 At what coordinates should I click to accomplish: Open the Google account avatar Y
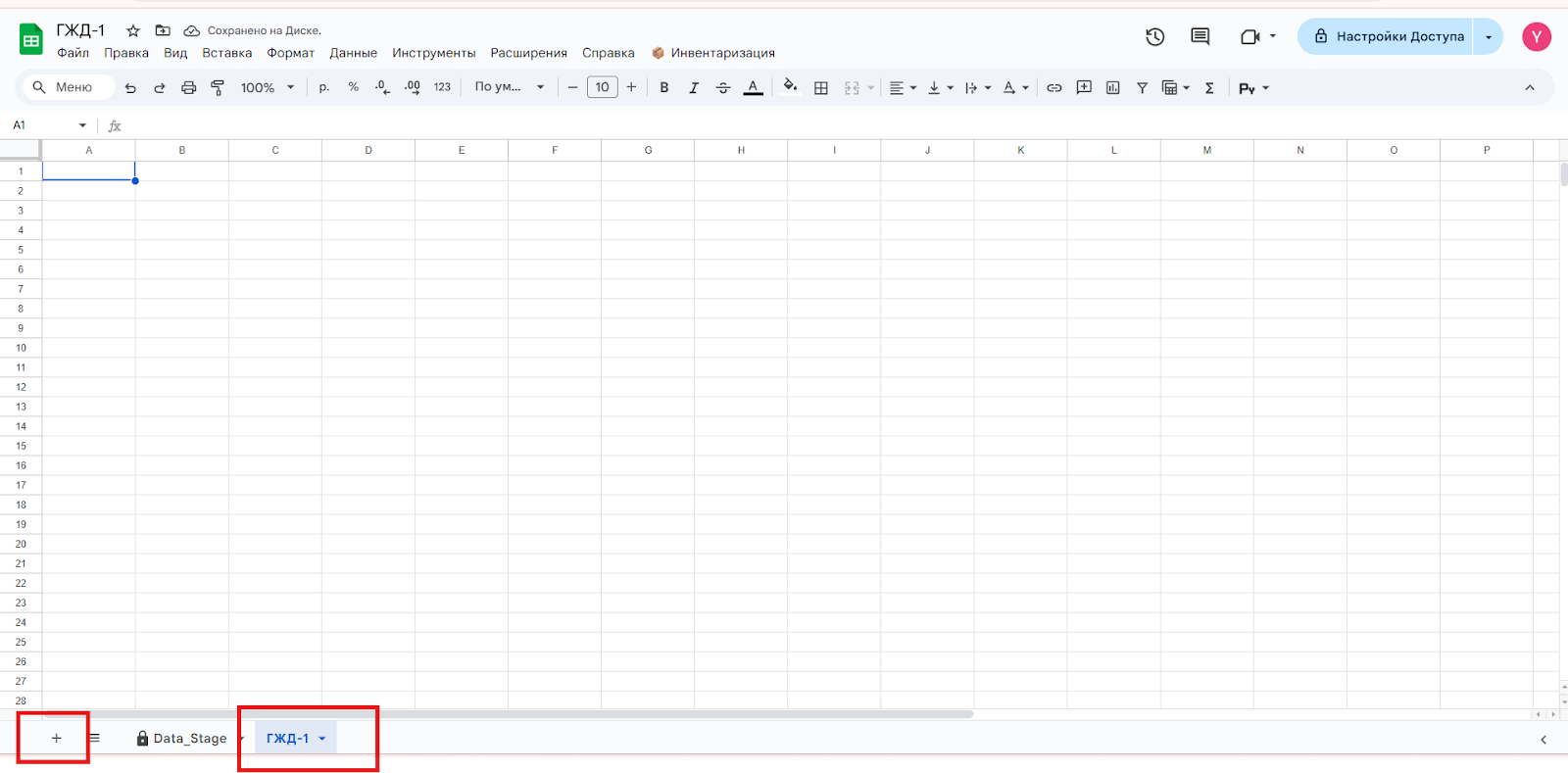pyautogui.click(x=1537, y=36)
